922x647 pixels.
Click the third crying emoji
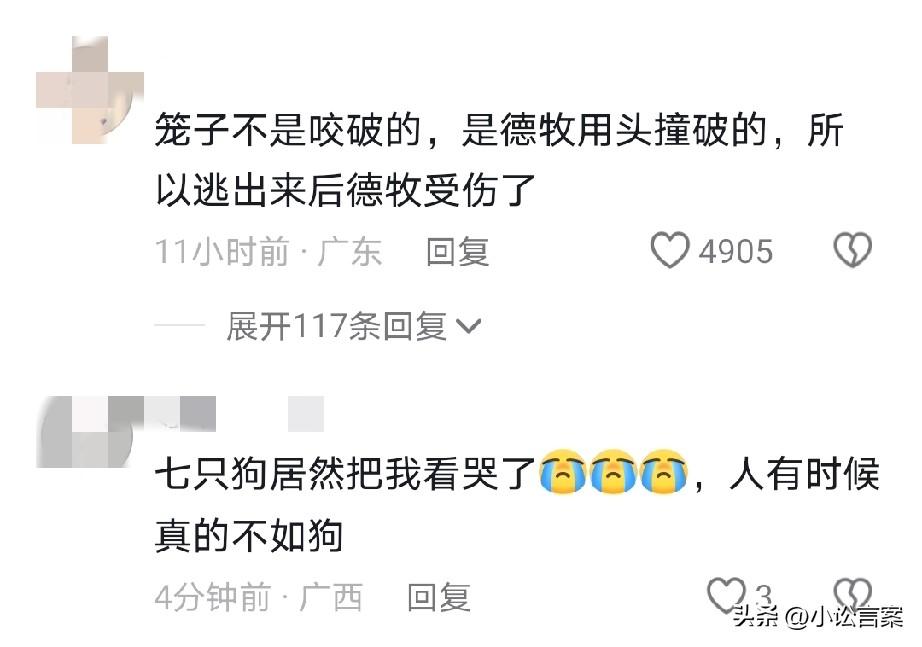point(663,472)
